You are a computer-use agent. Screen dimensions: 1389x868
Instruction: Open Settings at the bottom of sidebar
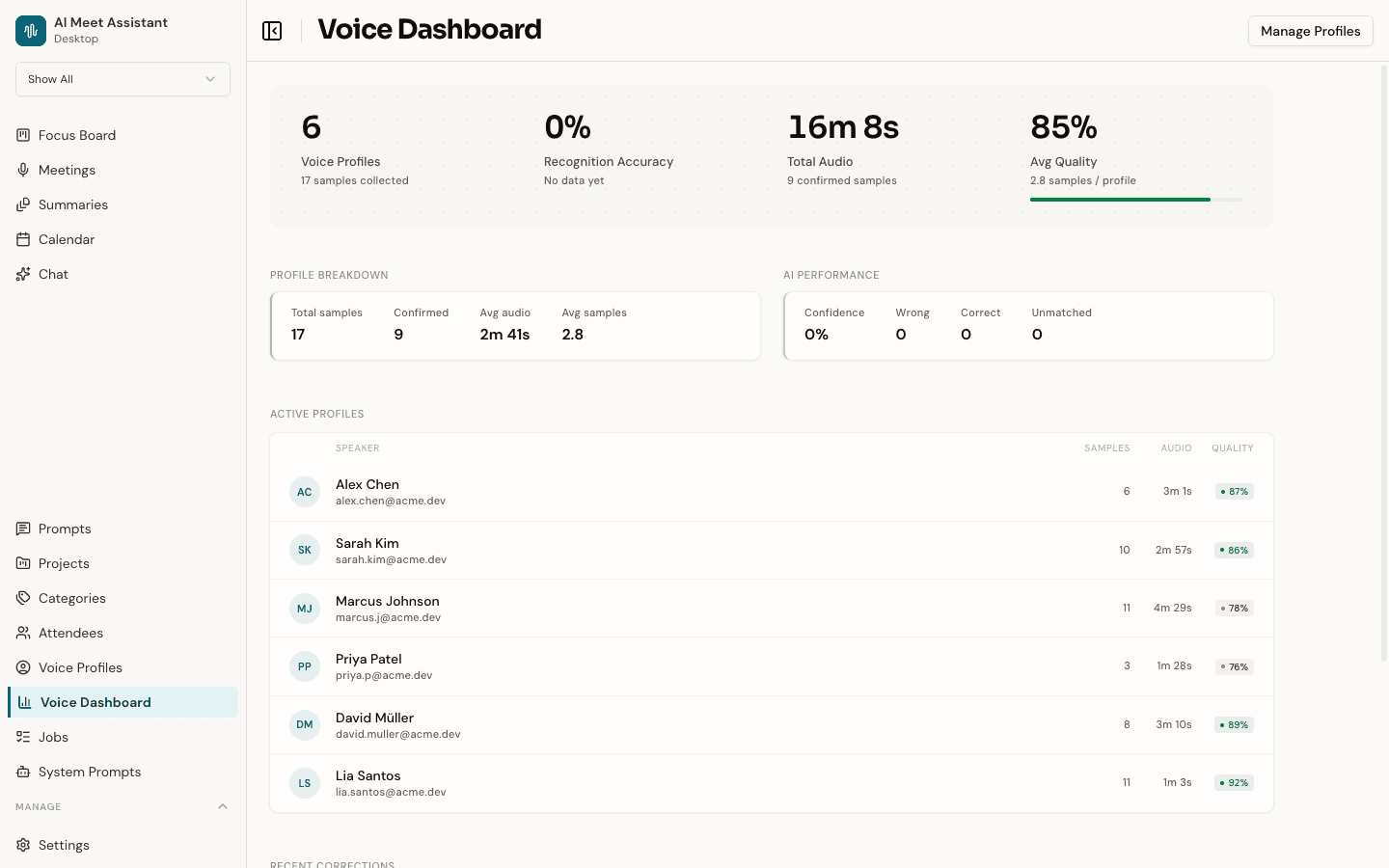tap(64, 845)
